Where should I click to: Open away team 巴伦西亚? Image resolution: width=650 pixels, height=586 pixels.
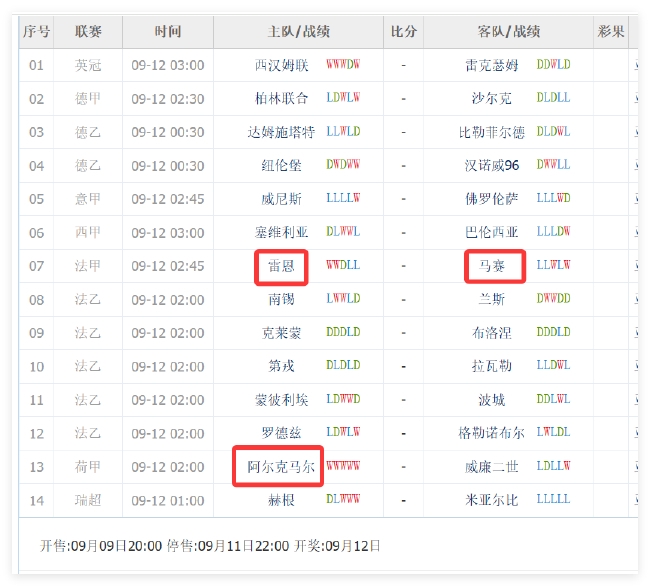[x=492, y=232]
